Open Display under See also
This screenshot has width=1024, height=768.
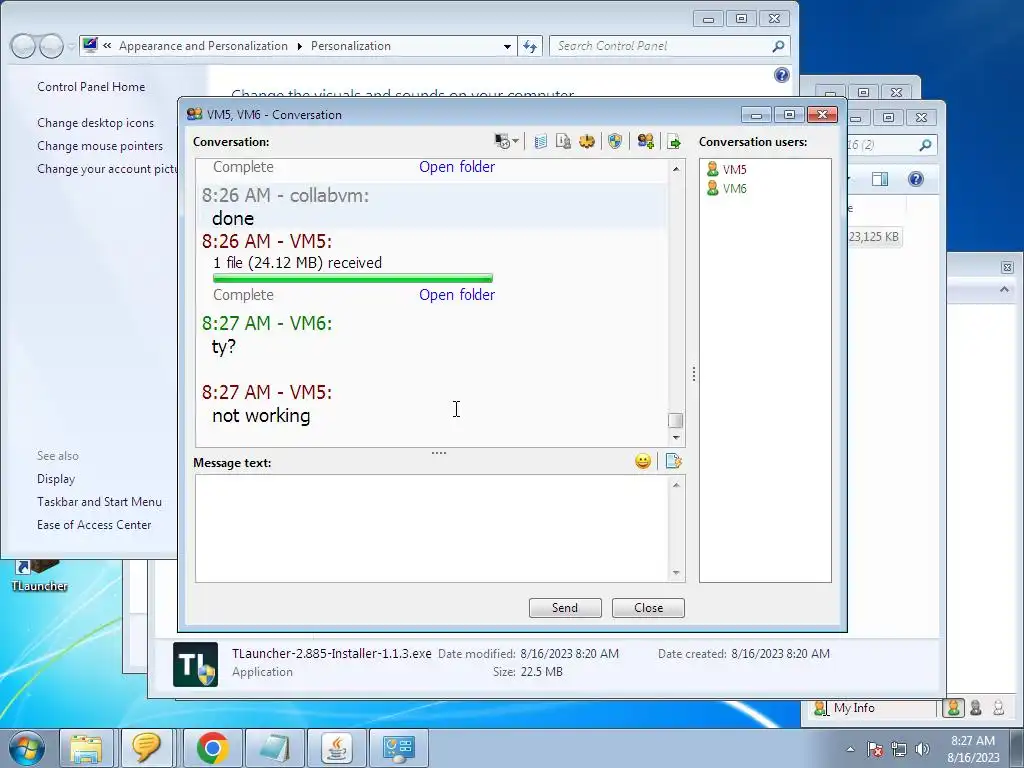(x=56, y=479)
